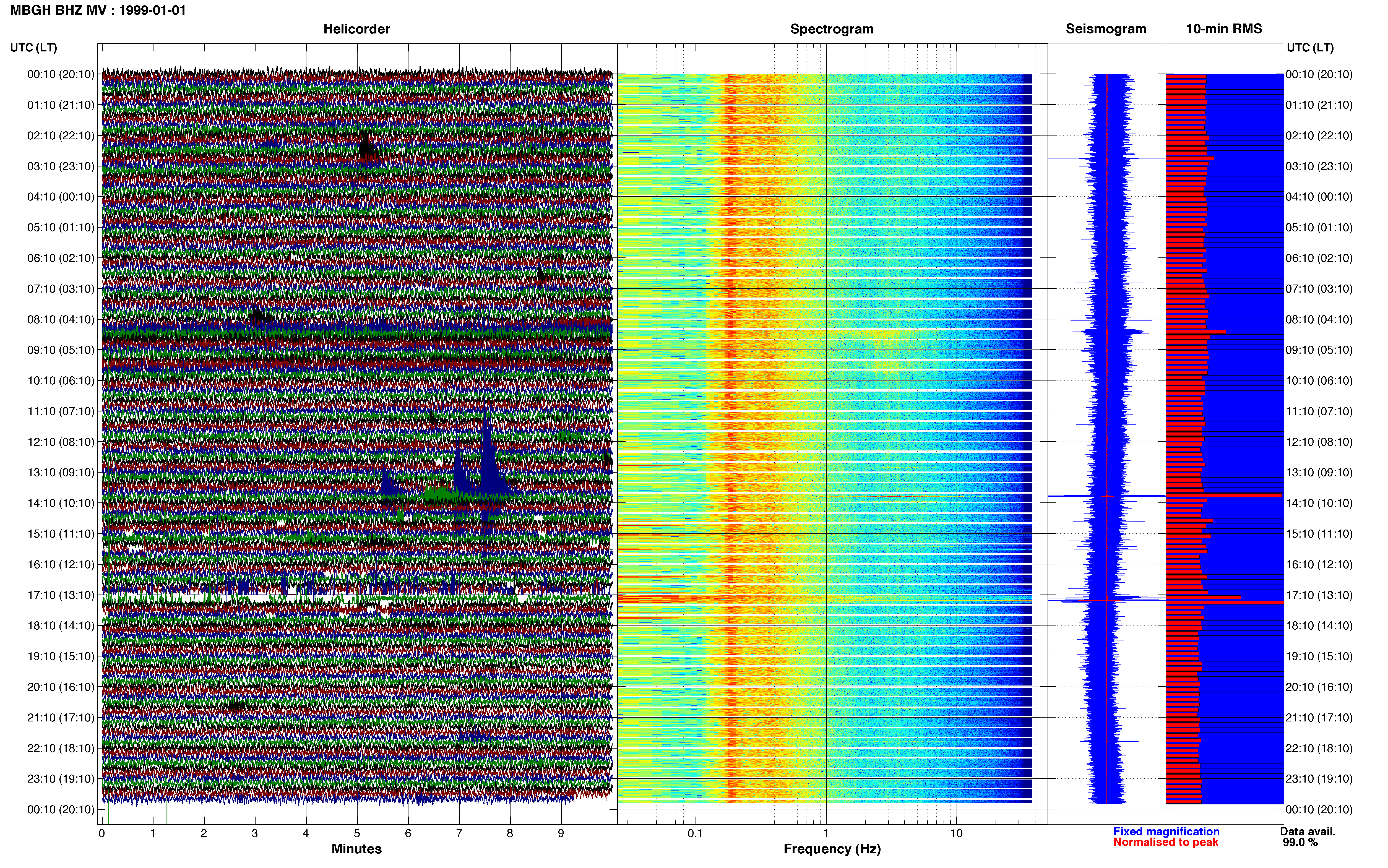Image resolution: width=1388 pixels, height=868 pixels.
Task: Click the '0' tick on the Minutes axis
Action: (x=101, y=833)
